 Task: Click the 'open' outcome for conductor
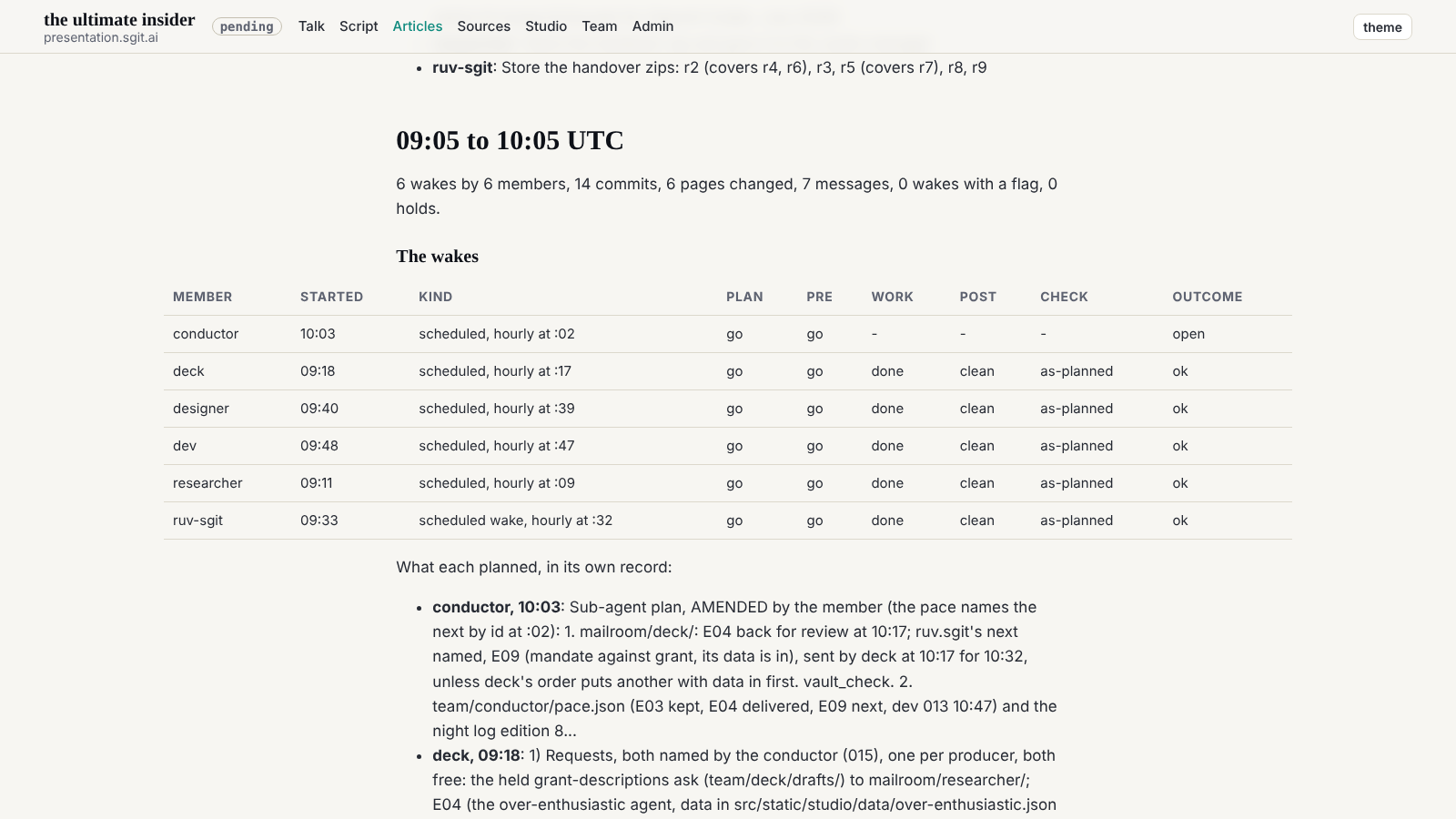coord(1188,334)
